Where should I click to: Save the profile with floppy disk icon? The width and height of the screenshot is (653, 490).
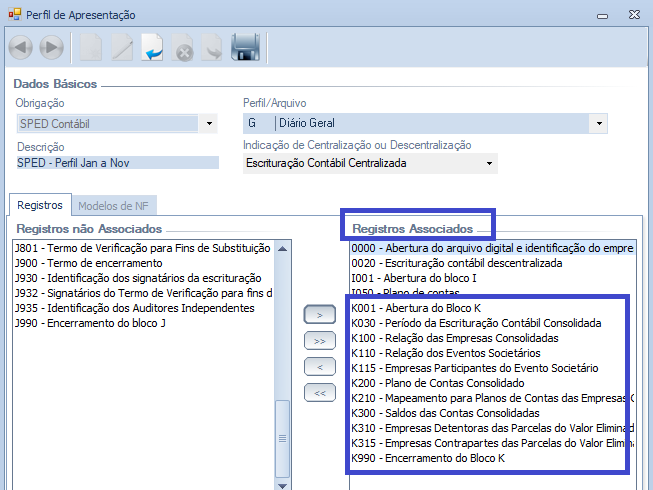coord(246,47)
